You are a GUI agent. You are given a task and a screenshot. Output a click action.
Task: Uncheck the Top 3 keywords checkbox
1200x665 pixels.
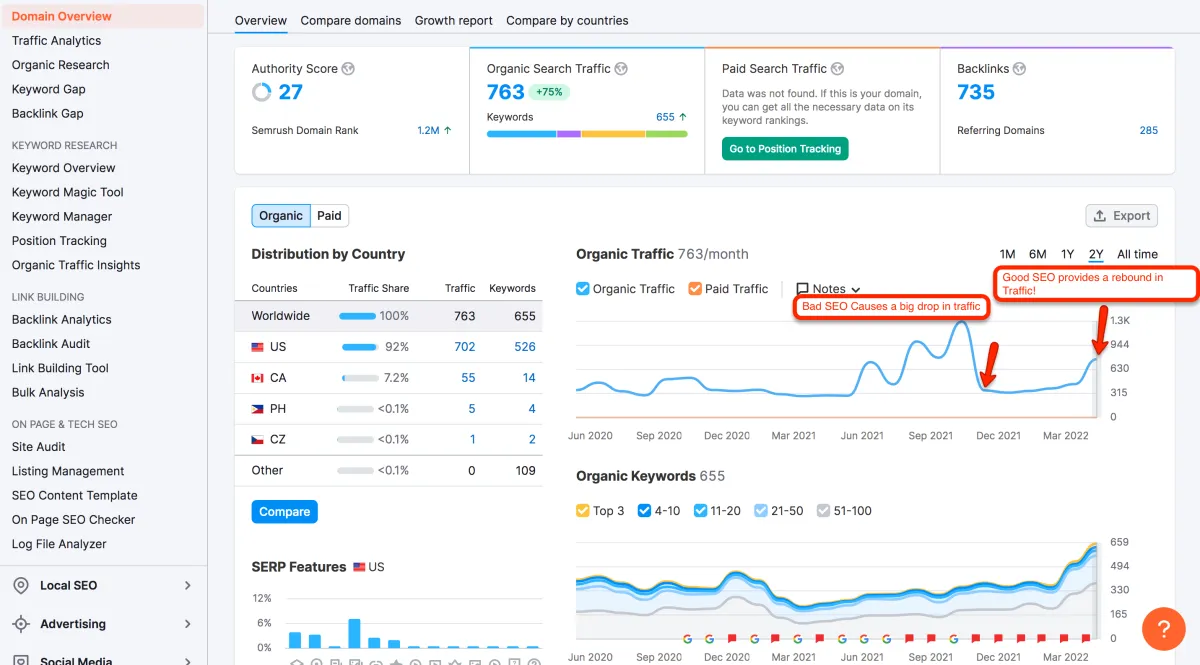[x=583, y=511]
